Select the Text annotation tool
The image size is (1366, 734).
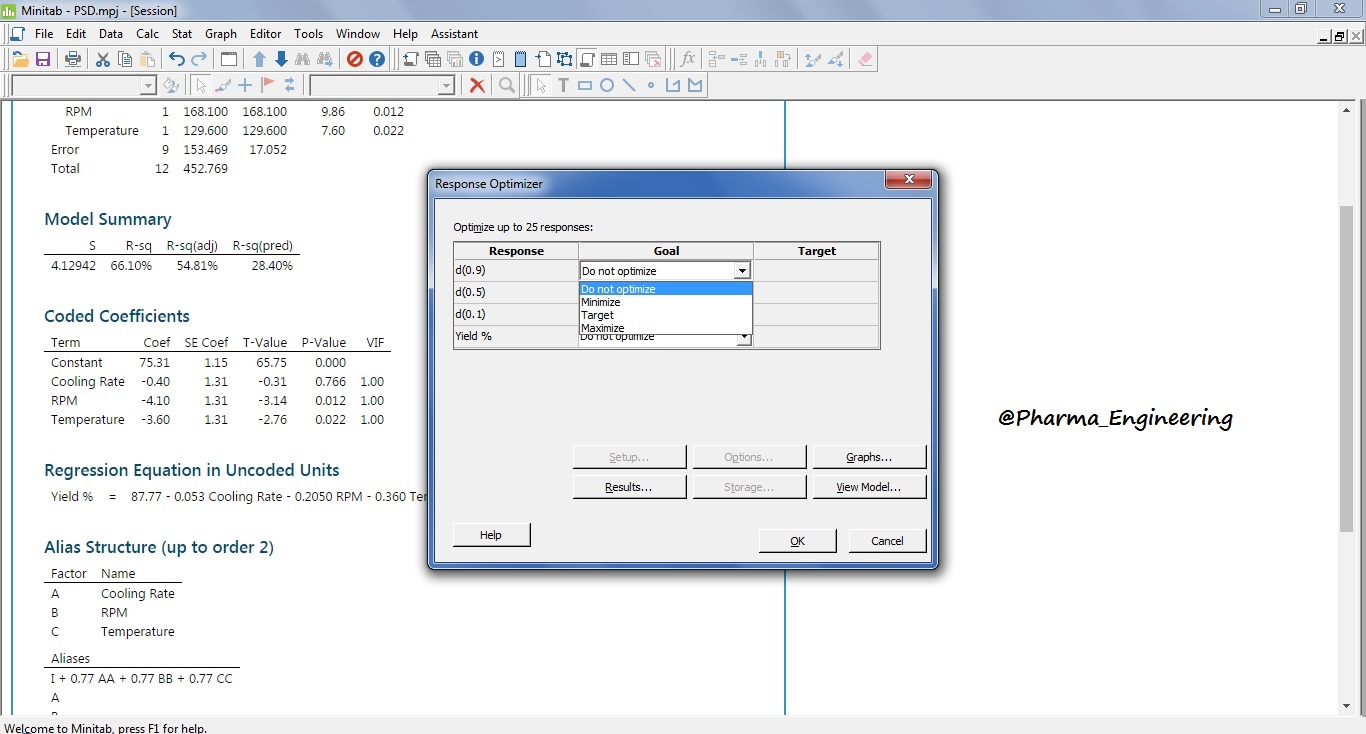563,85
